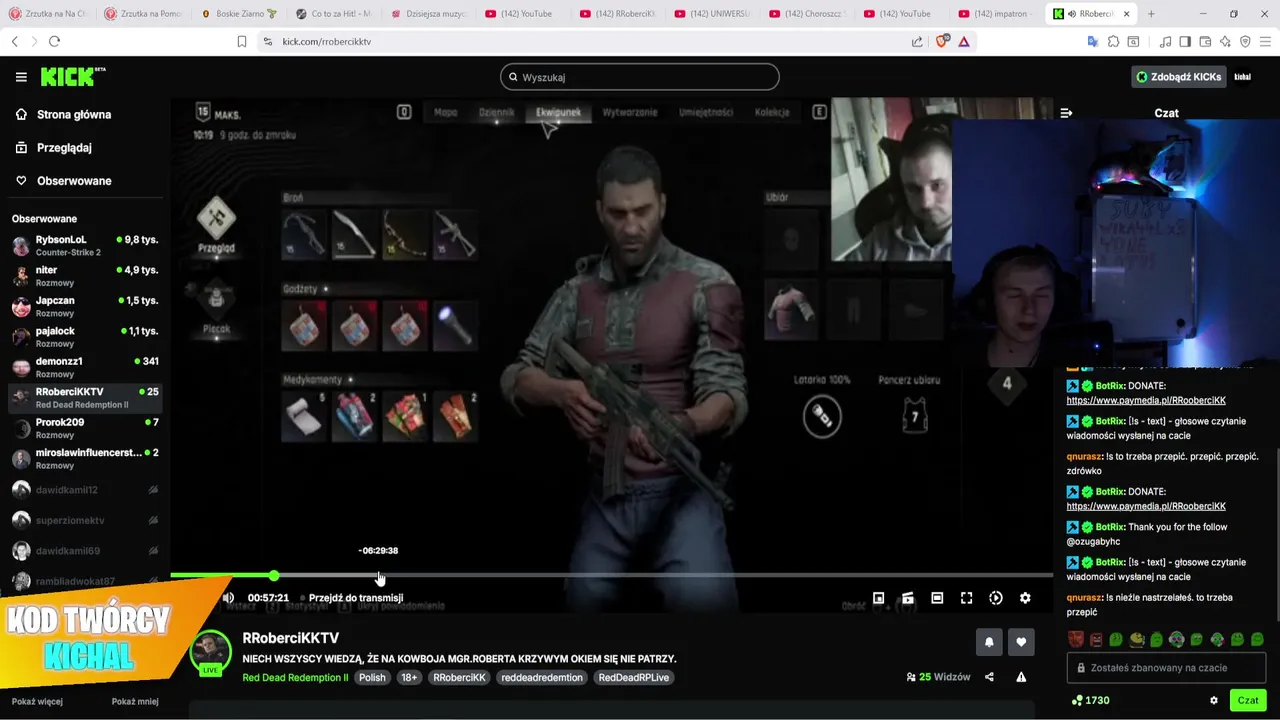
Task: Open Brave Leo AI sparkle icon
Action: (1225, 41)
